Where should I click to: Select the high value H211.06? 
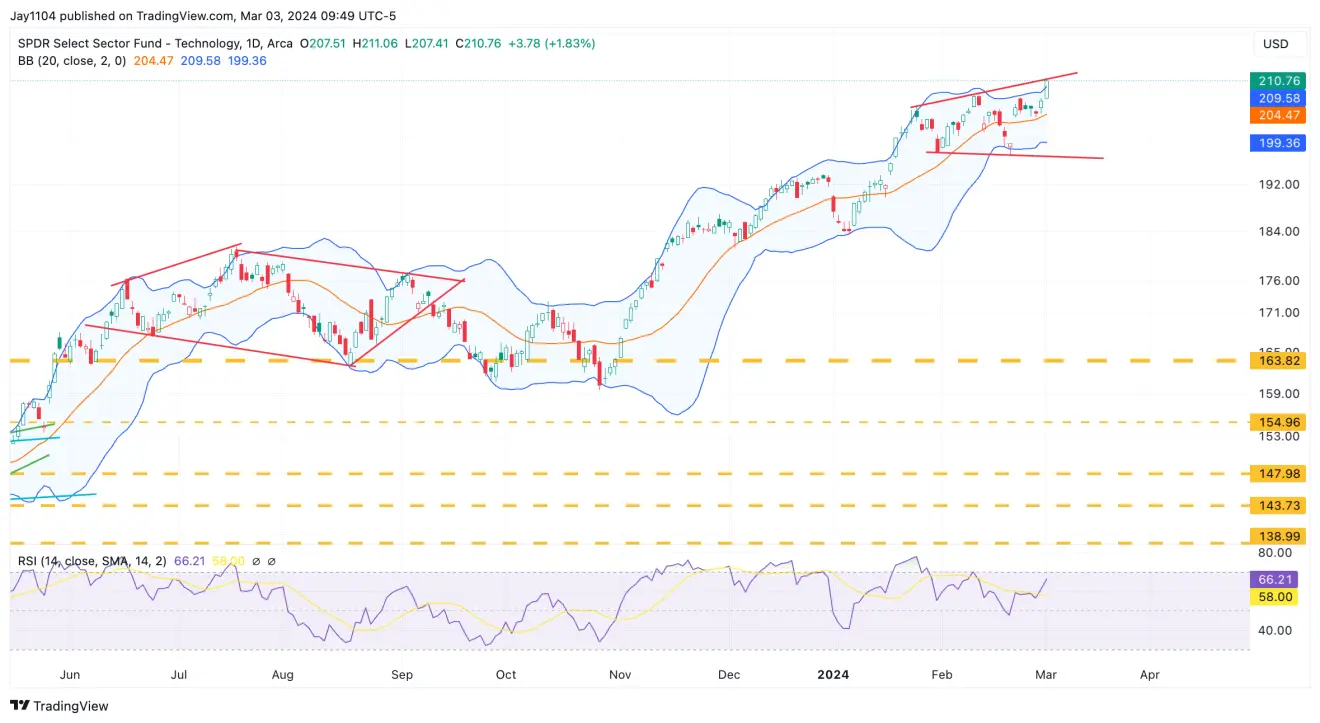377,44
